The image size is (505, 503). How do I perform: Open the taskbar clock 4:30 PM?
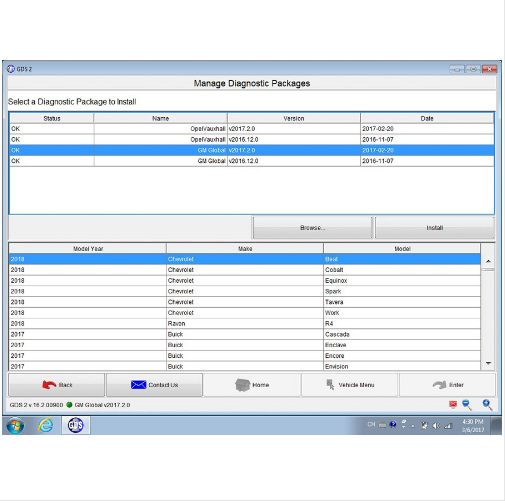(473, 426)
